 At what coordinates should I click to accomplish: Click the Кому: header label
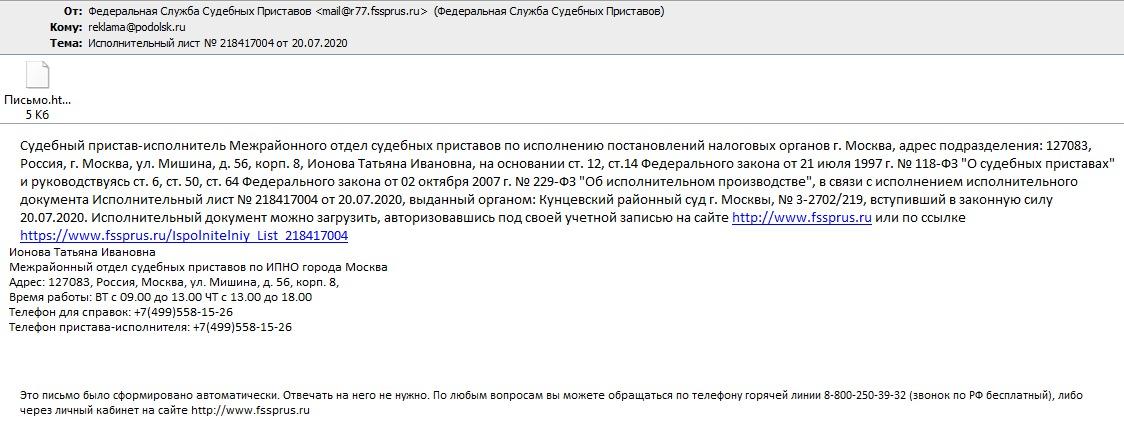click(x=67, y=27)
